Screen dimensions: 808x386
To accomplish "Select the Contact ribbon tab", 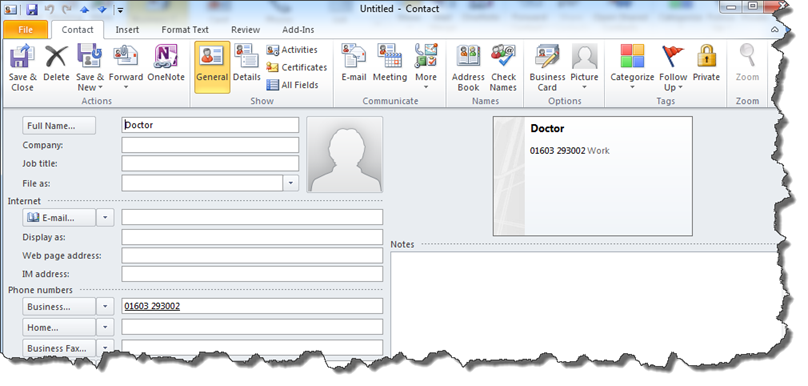I will point(77,30).
